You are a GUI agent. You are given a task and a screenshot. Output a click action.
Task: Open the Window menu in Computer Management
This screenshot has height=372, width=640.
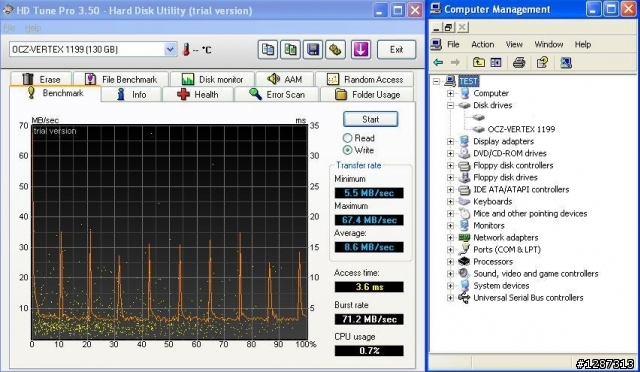coord(549,44)
